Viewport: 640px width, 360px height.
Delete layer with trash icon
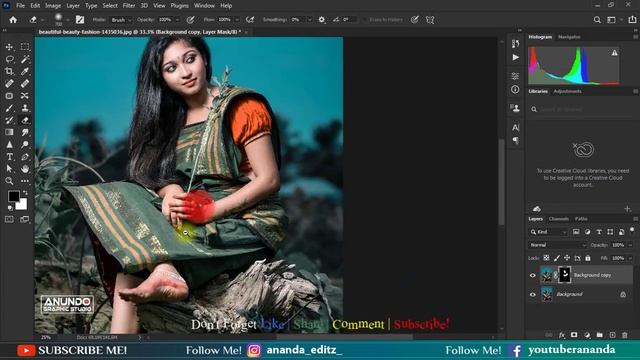click(x=625, y=335)
